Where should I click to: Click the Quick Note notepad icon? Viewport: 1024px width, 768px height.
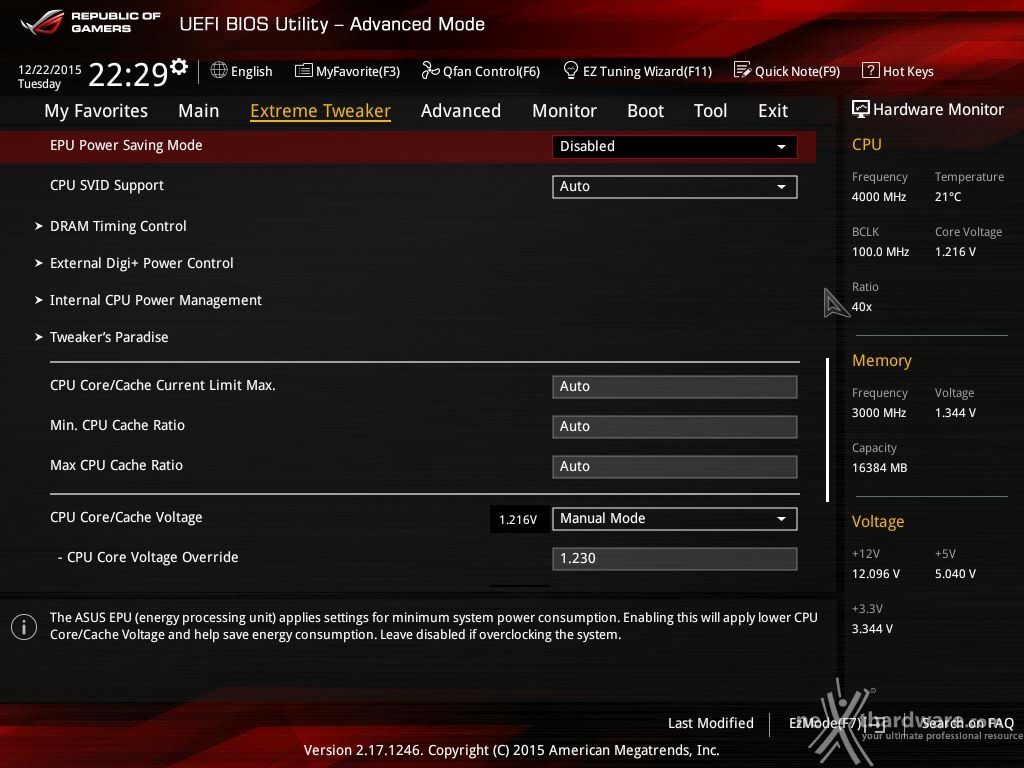[743, 70]
